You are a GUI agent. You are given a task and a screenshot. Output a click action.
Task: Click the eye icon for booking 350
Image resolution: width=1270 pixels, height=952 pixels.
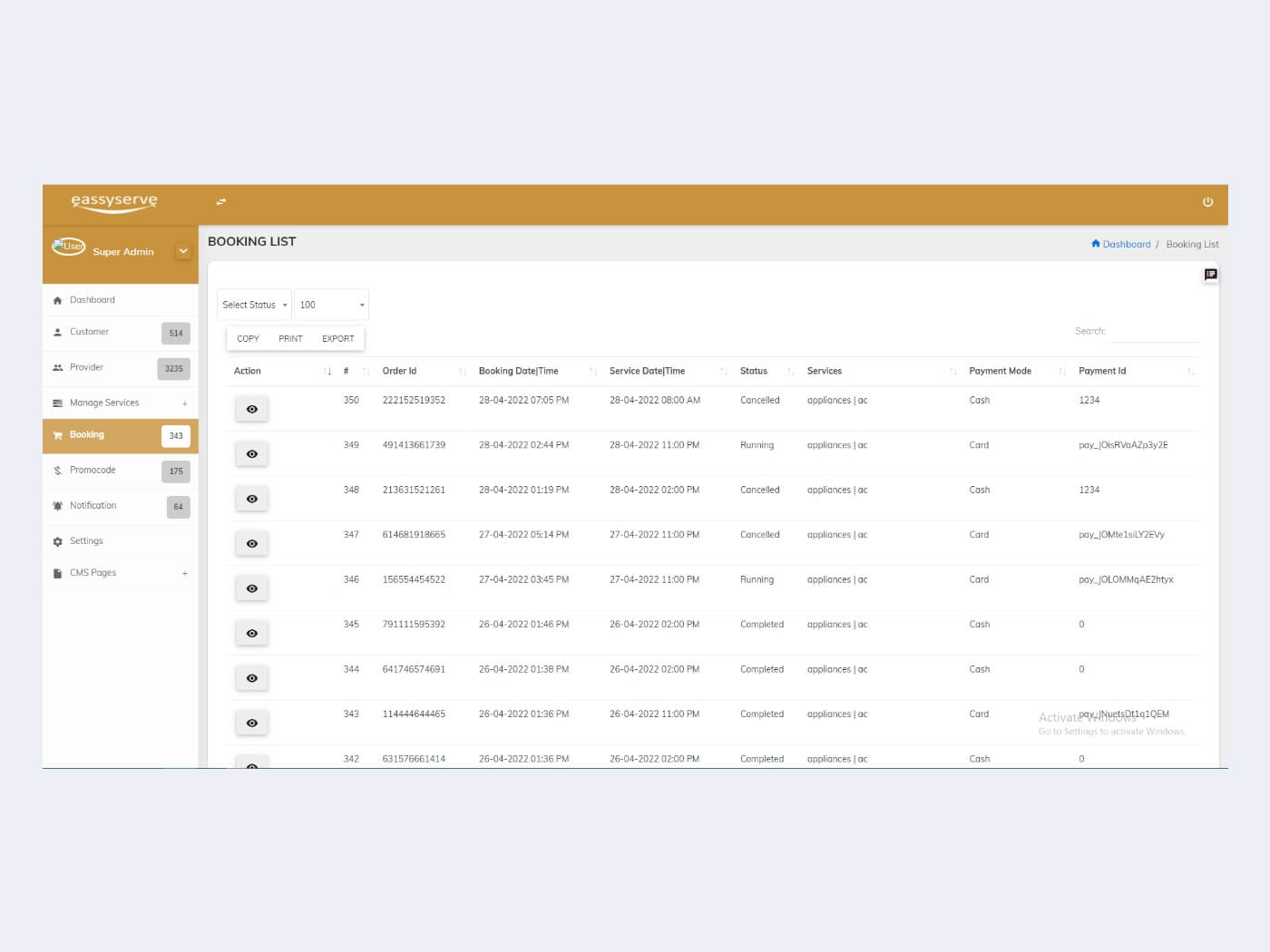[252, 410]
